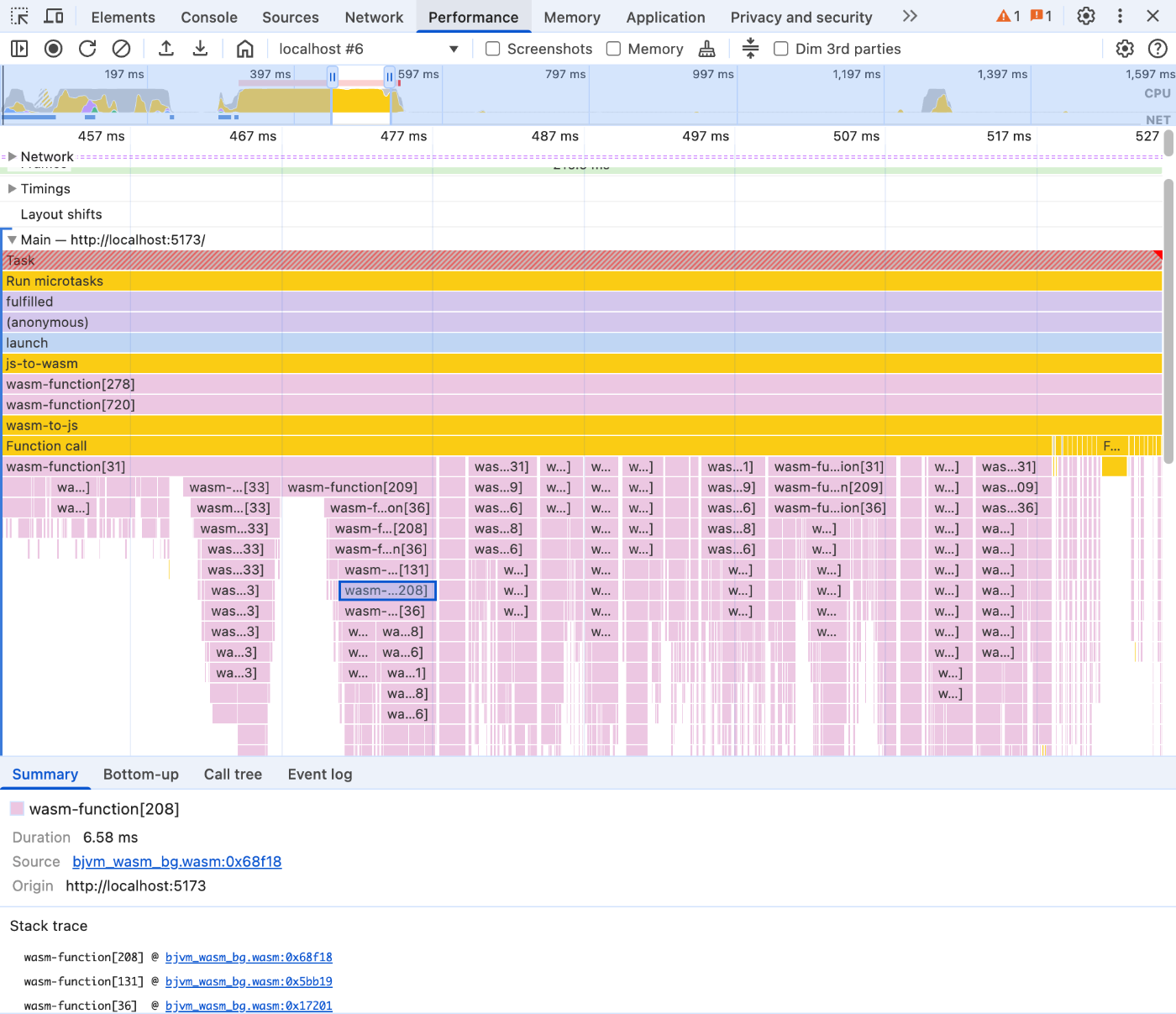
Task: Open the Performance panel capture settings gear
Action: (1125, 48)
